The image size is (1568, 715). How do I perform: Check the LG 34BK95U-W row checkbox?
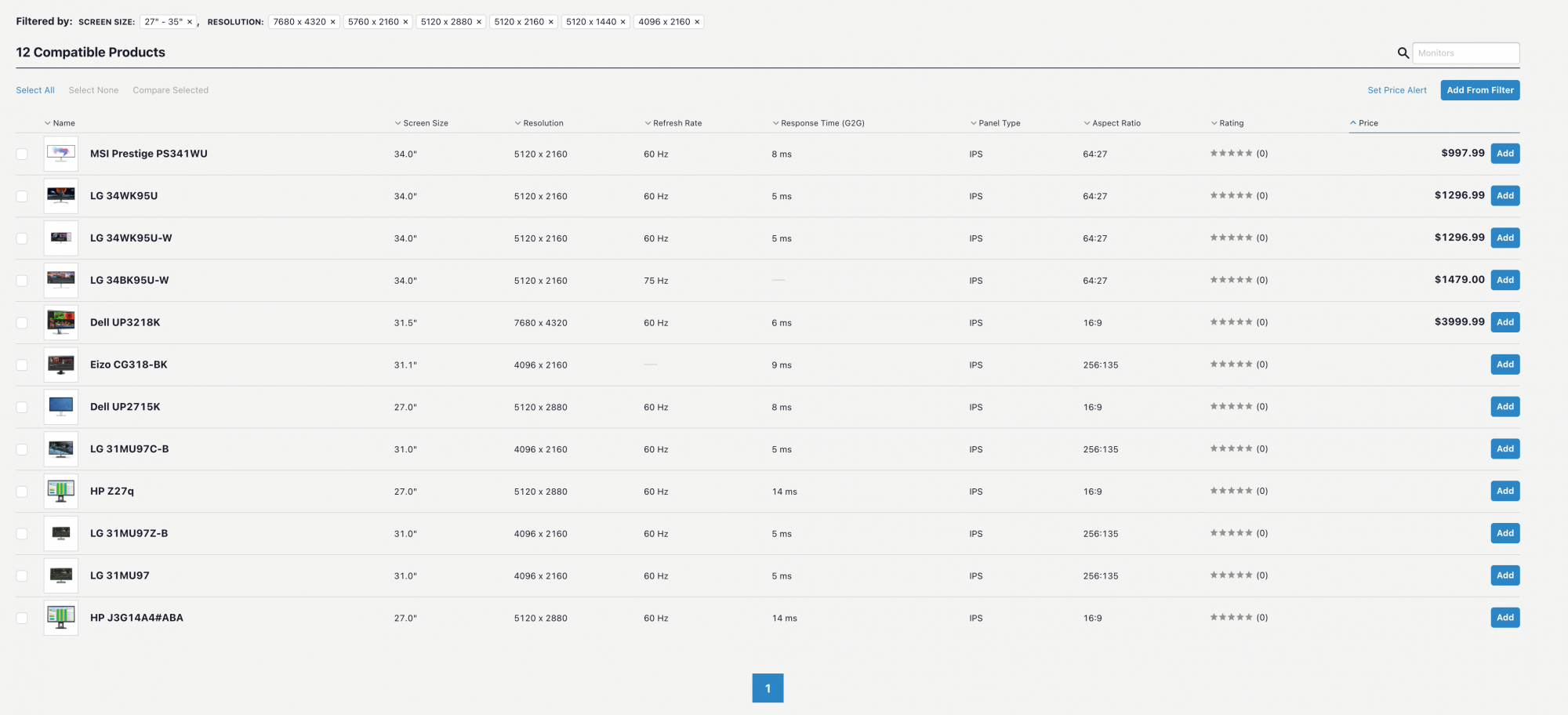(x=22, y=281)
